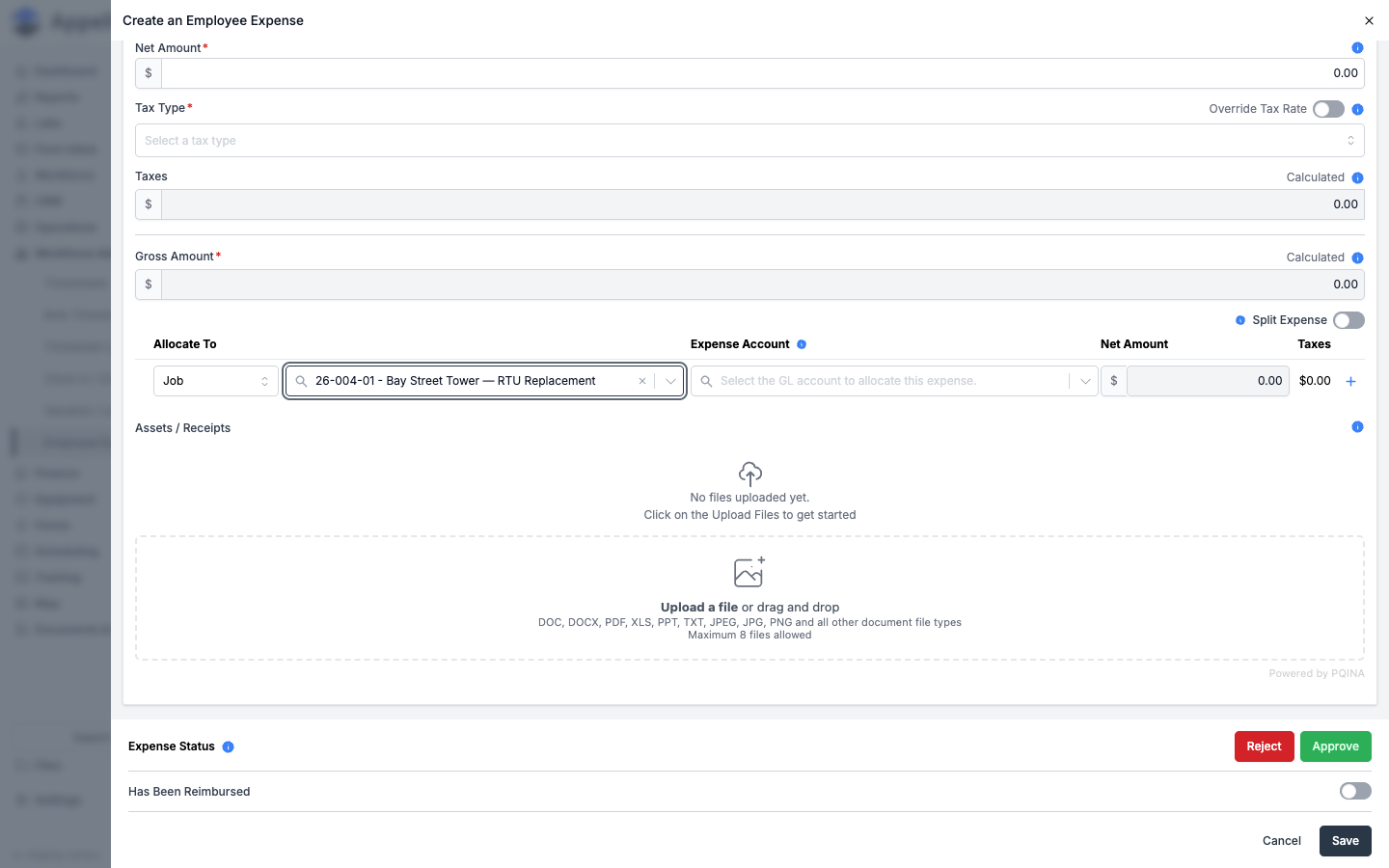
Task: Click the Expense Status info icon
Action: coord(229,746)
